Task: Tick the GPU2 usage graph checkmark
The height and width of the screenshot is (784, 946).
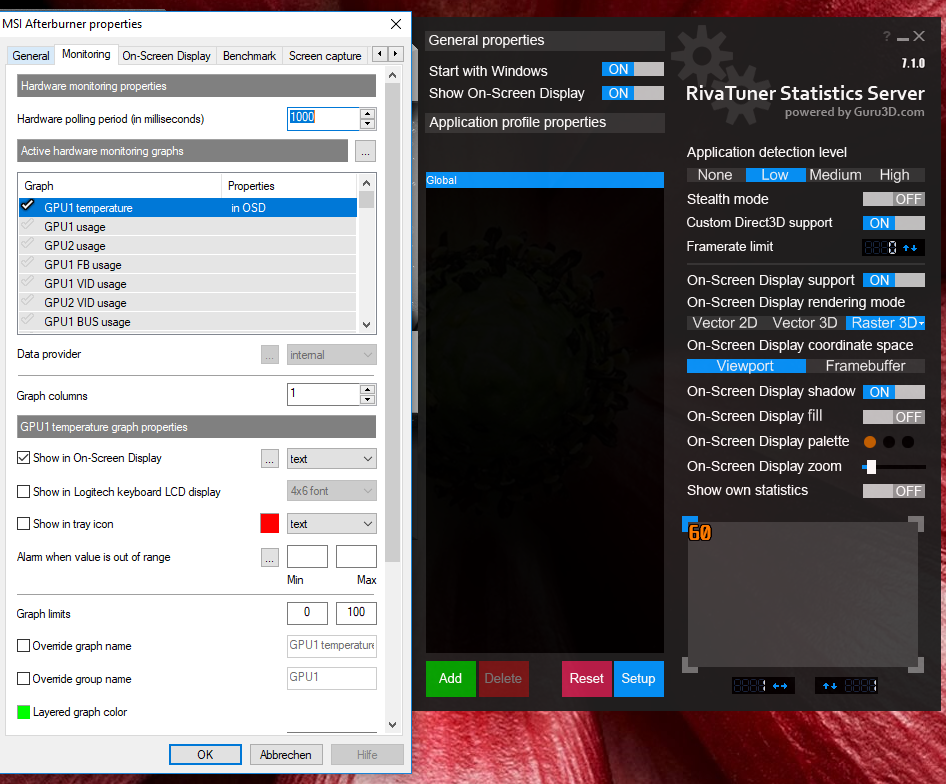Action: point(27,244)
